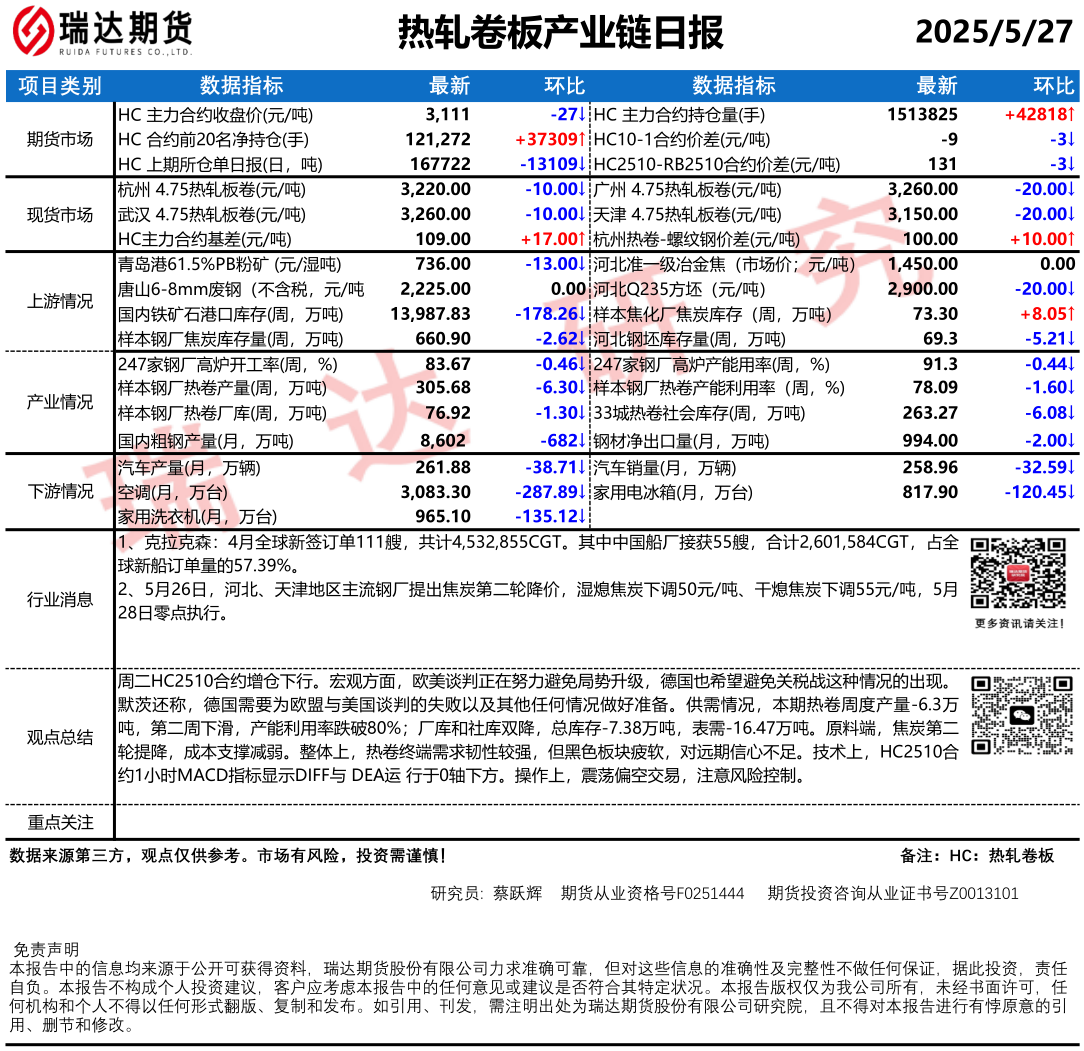Click the Ruida Futures logo
The height and width of the screenshot is (1051, 1084).
tap(100, 35)
